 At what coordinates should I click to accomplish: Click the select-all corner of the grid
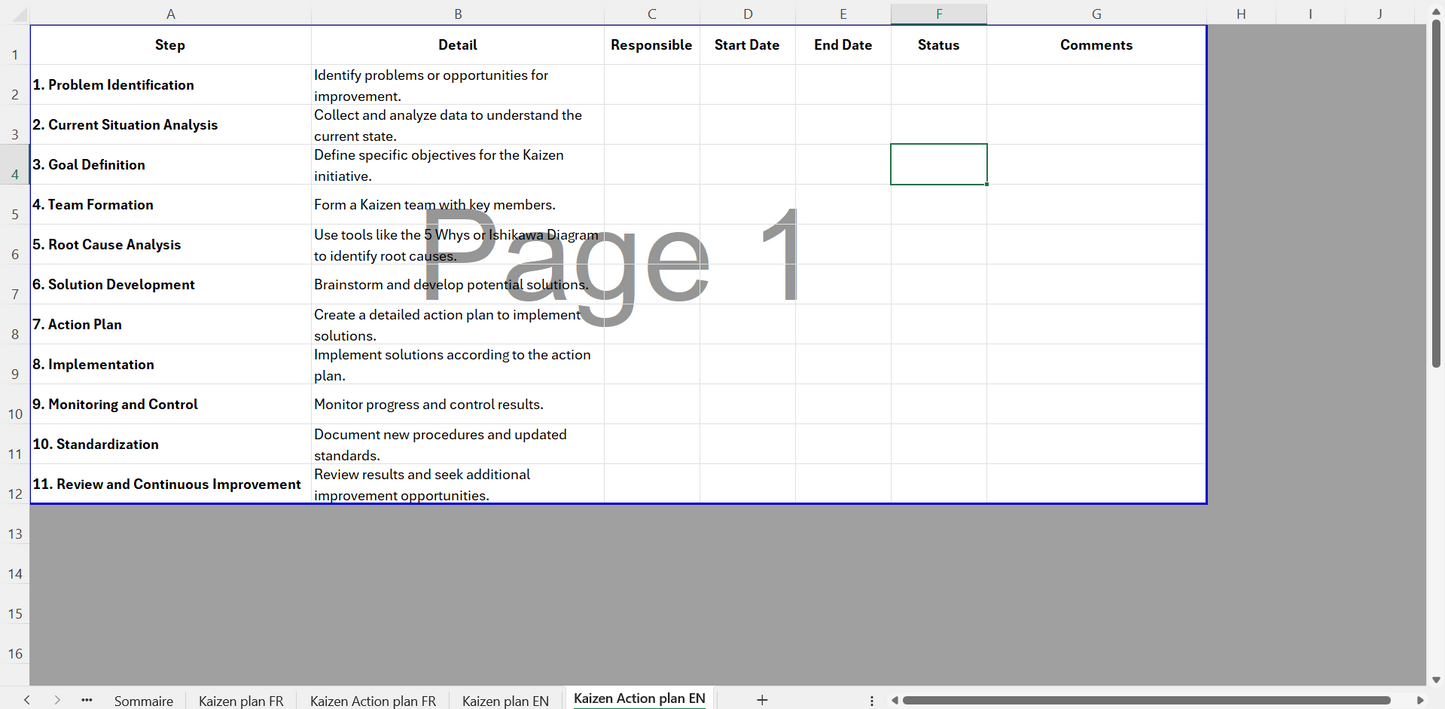(x=15, y=14)
